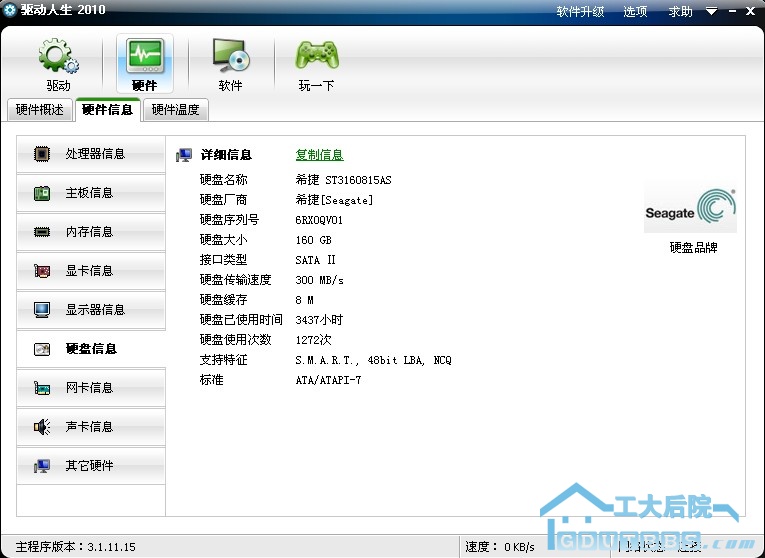Click the 声卡信息 speaker icon
The height and width of the screenshot is (558, 765).
coord(42,427)
